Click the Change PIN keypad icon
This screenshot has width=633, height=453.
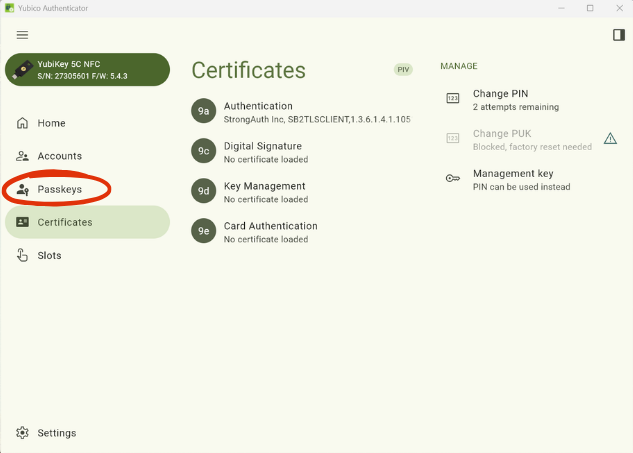(453, 98)
